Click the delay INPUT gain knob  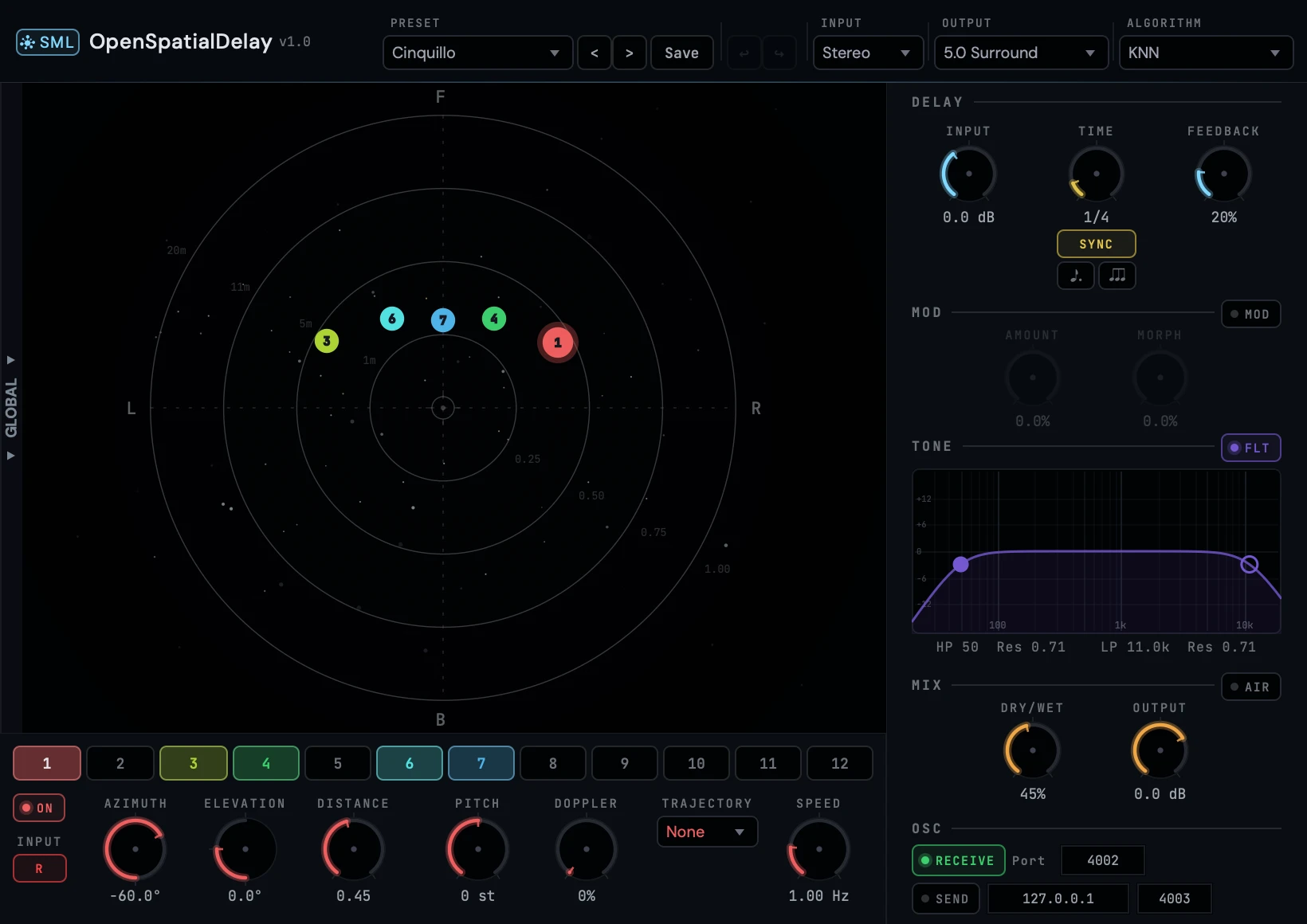coord(969,174)
